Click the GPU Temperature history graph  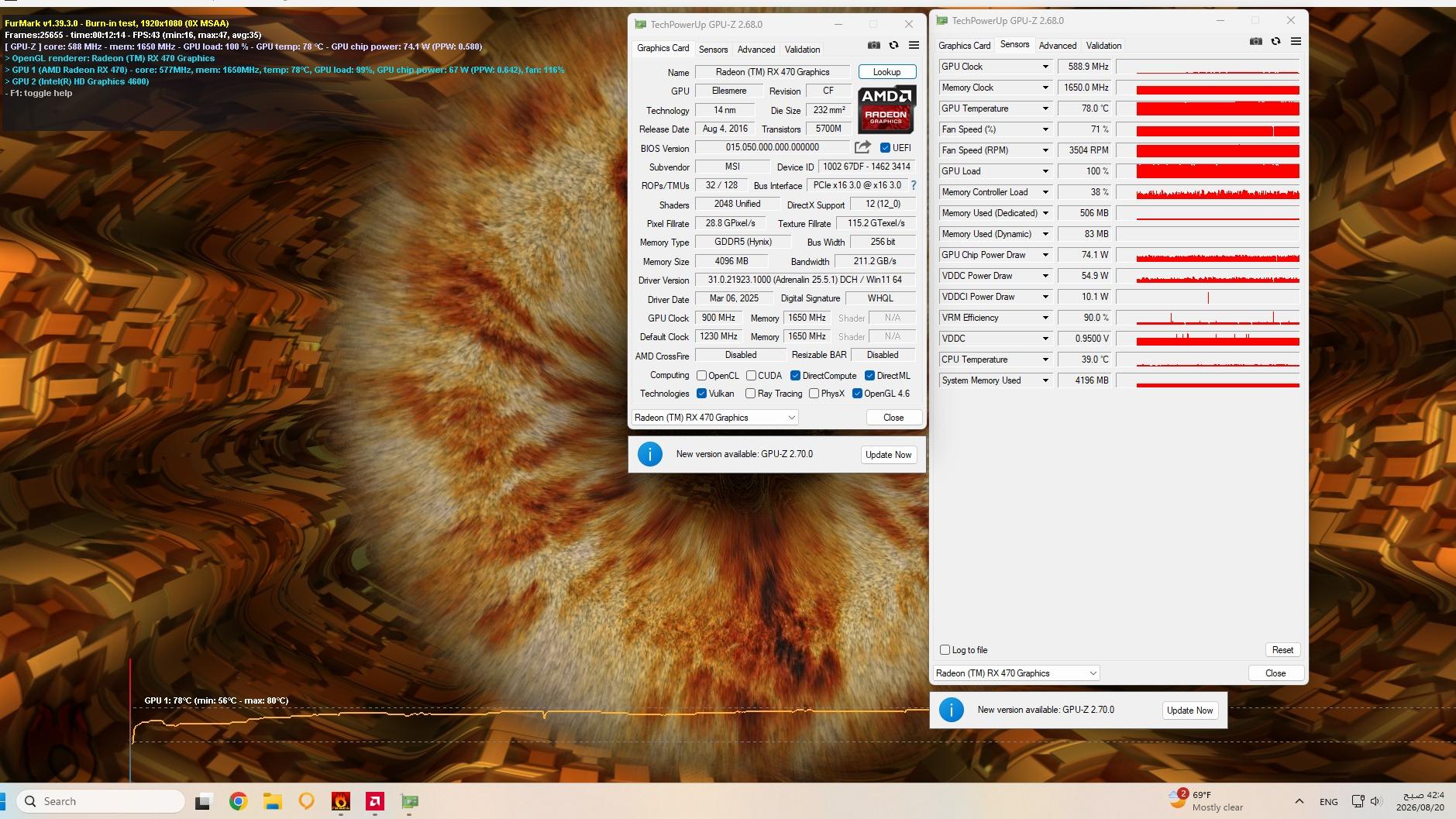click(1208, 108)
